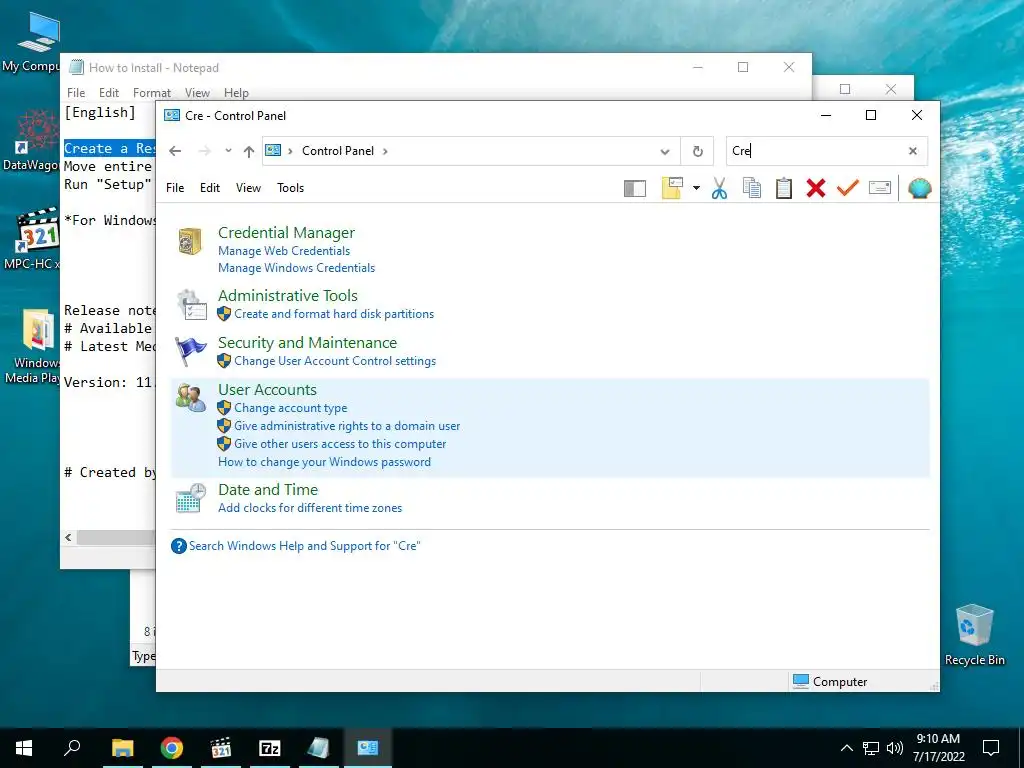Click the Control Panel breadcrumb
The image size is (1024, 768).
pyautogui.click(x=338, y=151)
